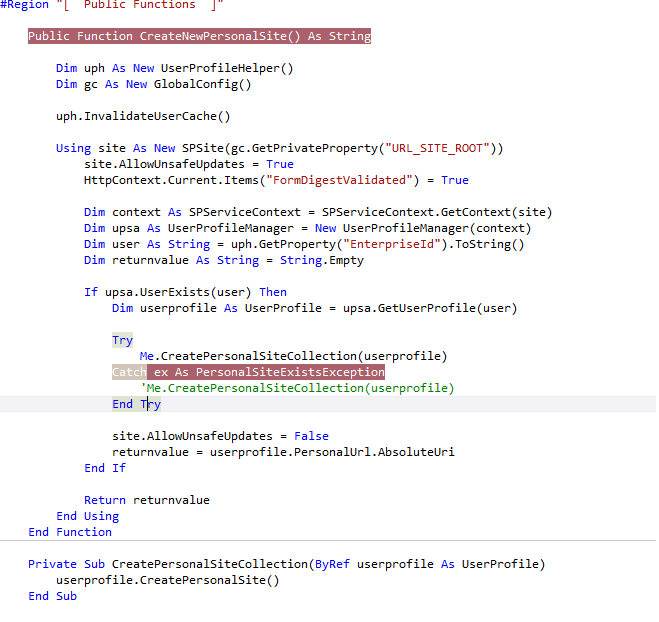Click 'site.AllowUnsafeUpdates = True' line

point(189,164)
